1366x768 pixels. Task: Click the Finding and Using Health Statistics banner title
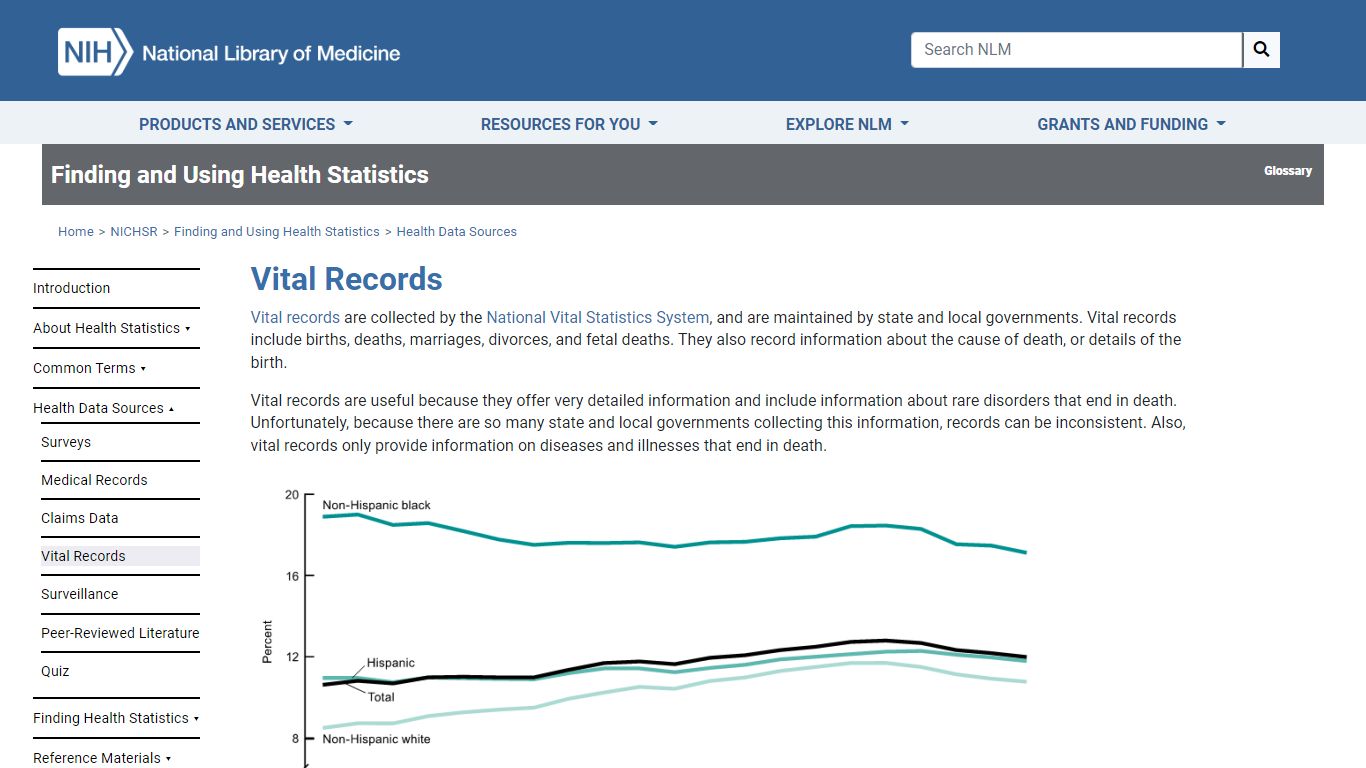(240, 175)
